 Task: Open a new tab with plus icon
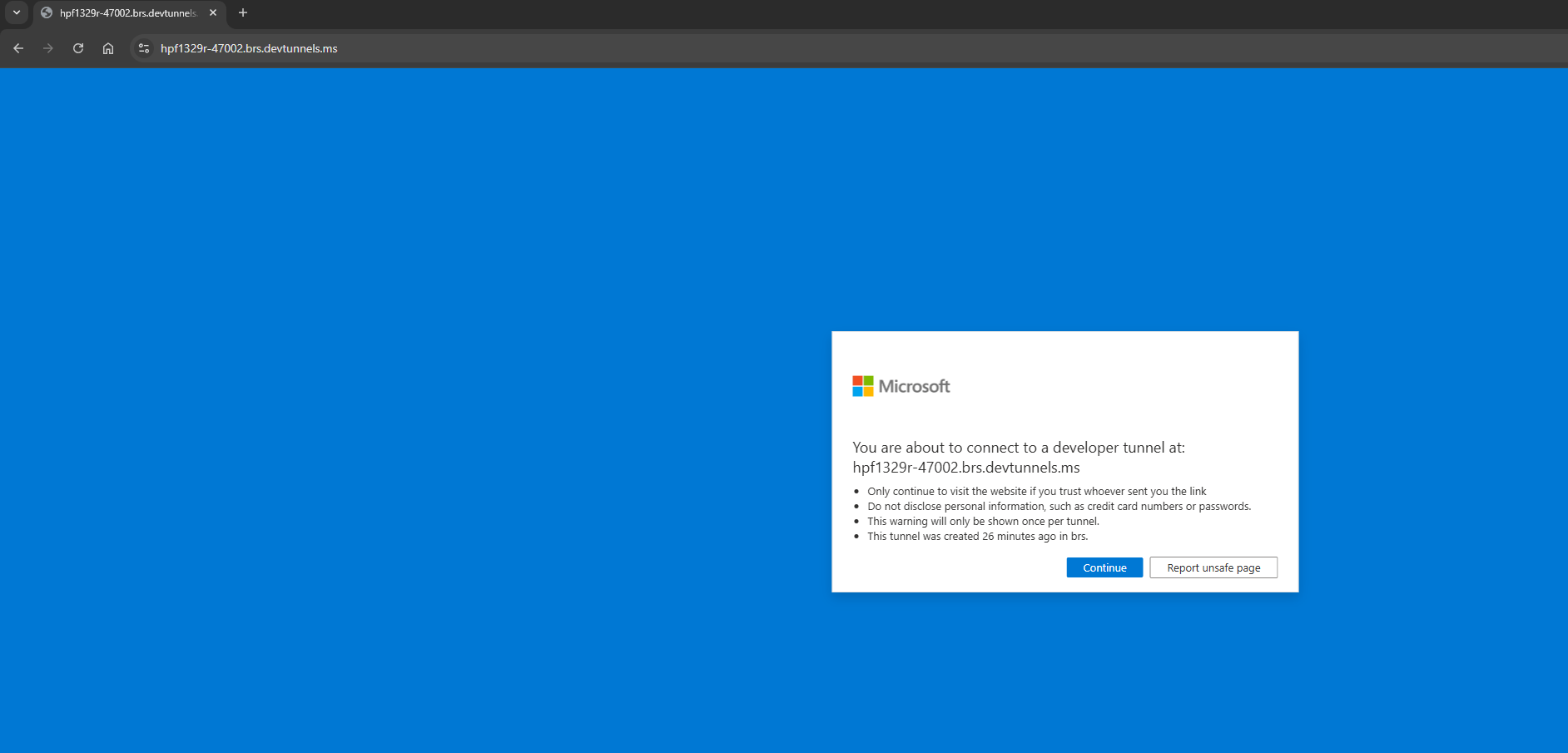click(243, 13)
